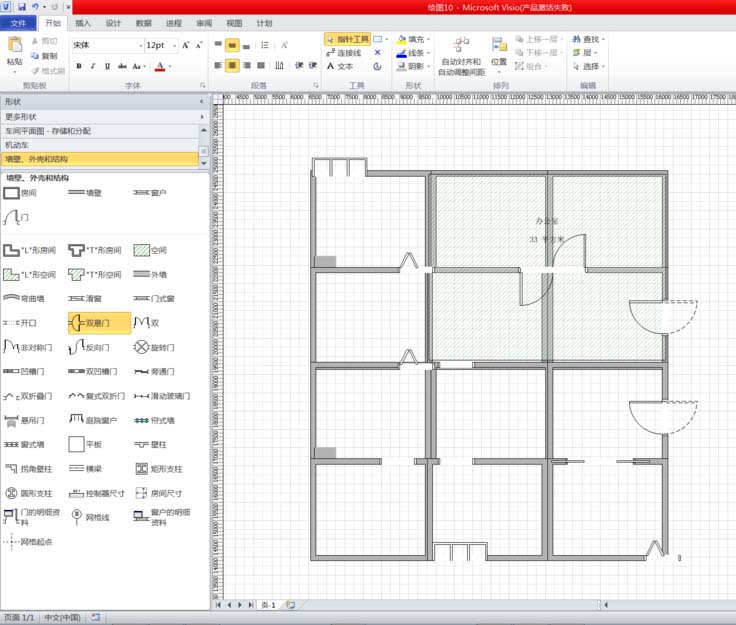
Task: Switch to the 数据 Data tab
Action: [144, 23]
